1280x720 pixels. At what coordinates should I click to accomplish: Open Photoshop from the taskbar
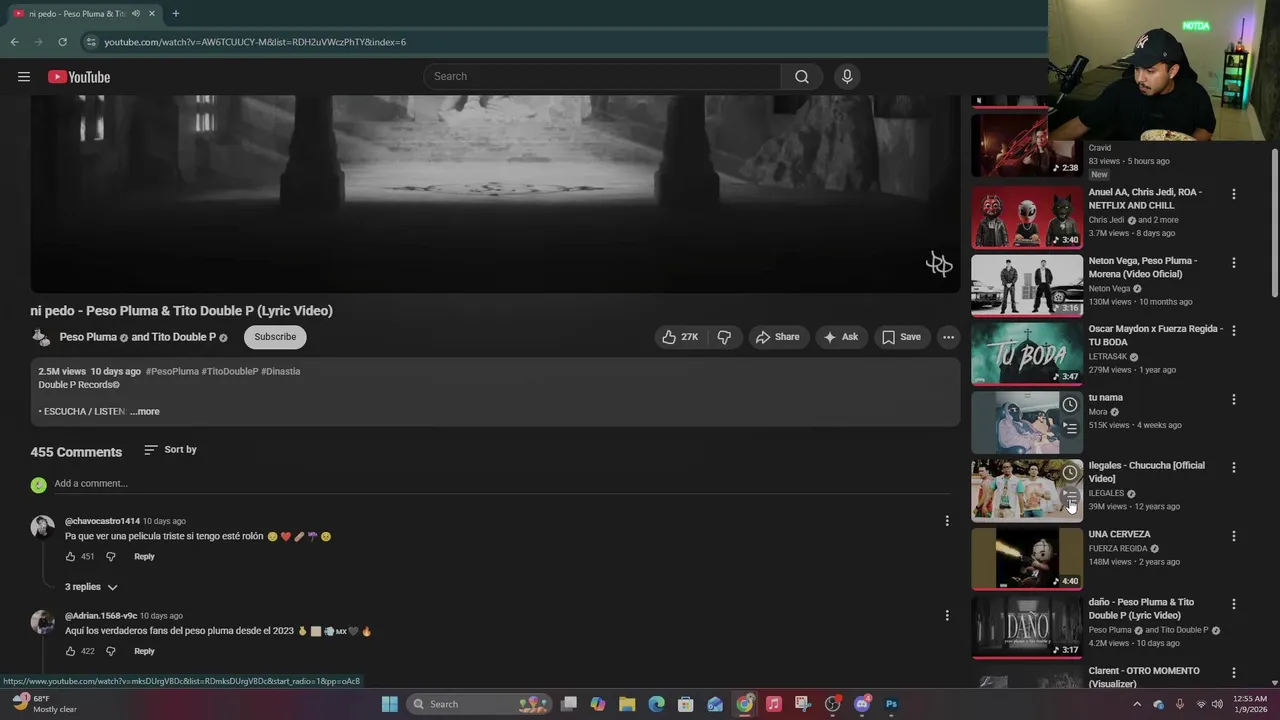[x=891, y=704]
